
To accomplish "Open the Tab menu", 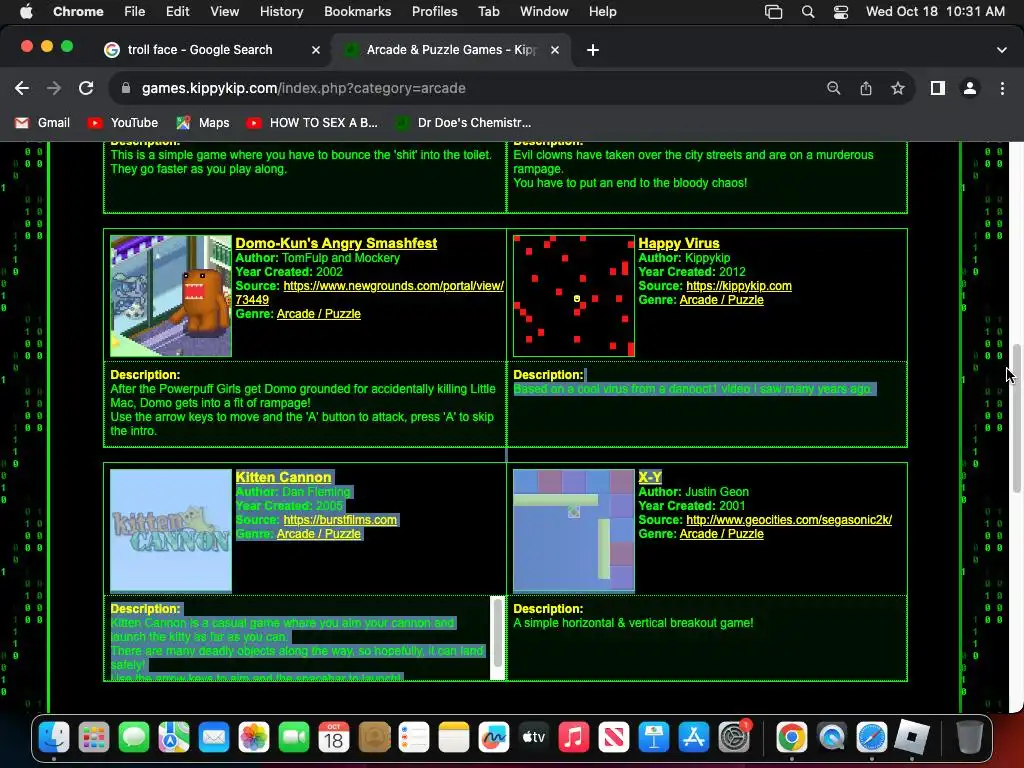I will (488, 12).
